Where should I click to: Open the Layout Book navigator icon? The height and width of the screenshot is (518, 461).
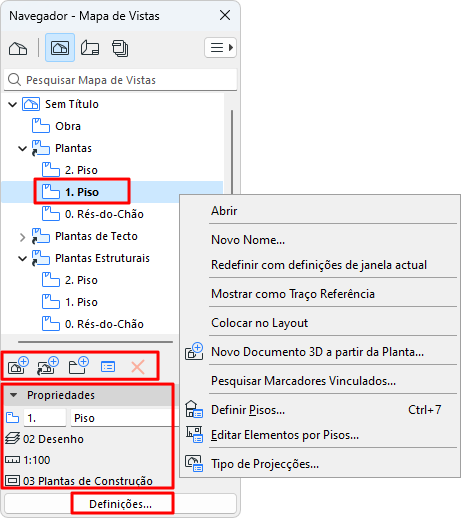[90, 48]
